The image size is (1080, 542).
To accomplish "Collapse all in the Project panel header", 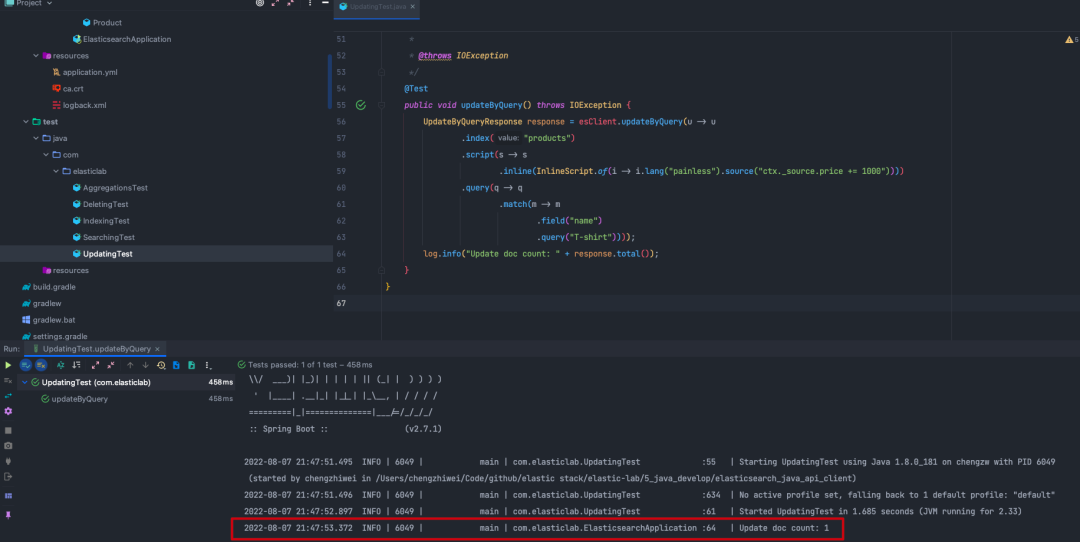I will (290, 3).
